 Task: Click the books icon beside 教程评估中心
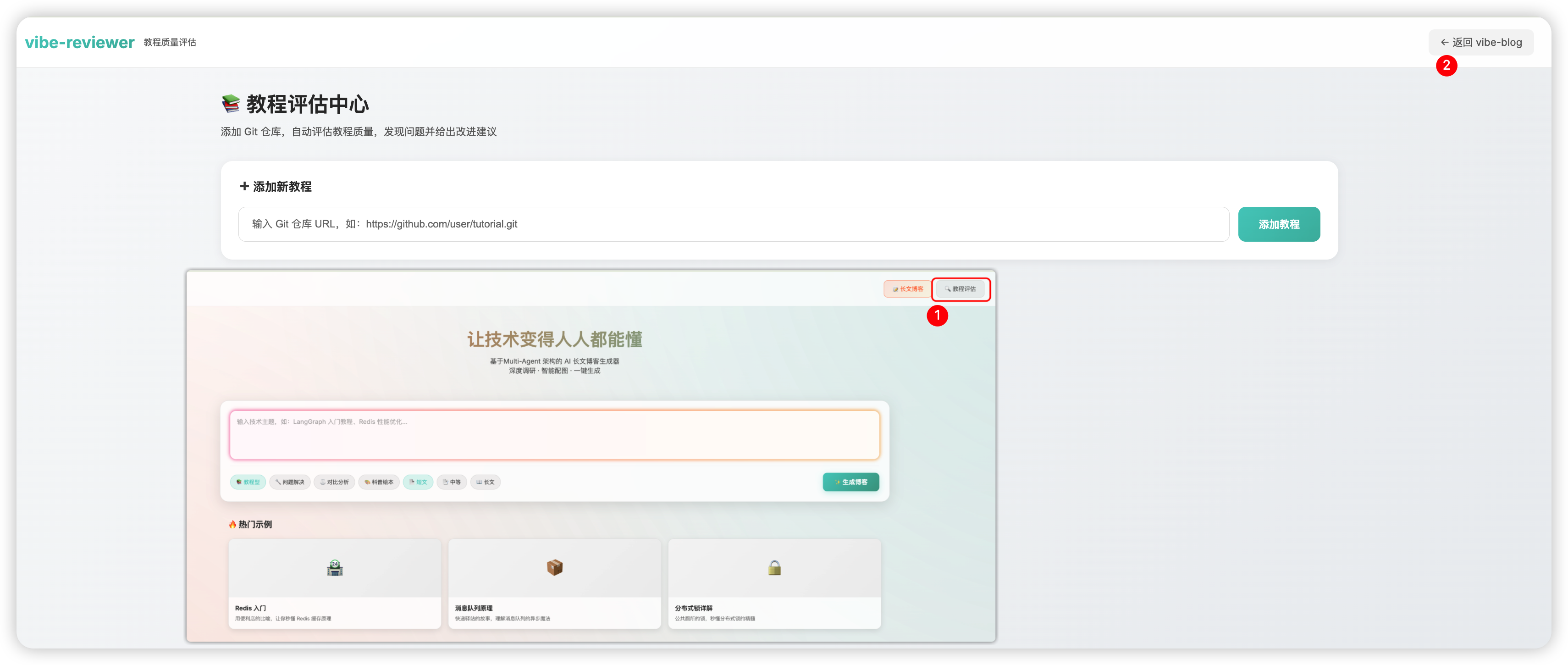231,104
